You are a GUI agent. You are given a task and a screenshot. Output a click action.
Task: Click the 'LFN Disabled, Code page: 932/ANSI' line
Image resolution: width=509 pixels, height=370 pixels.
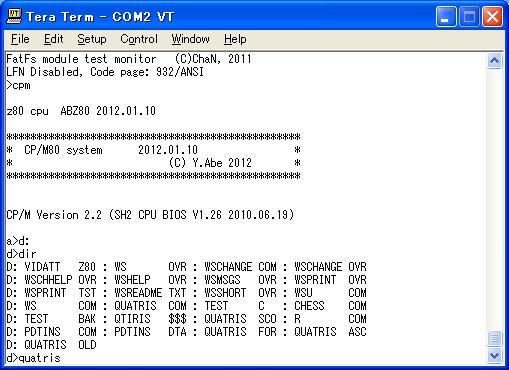pyautogui.click(x=105, y=72)
